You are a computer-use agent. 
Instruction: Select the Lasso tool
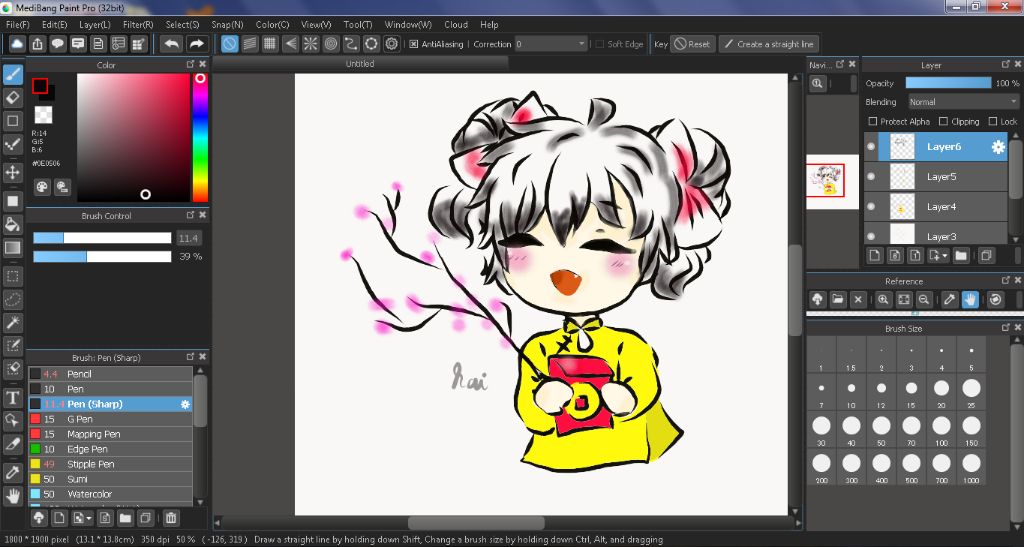pos(12,300)
